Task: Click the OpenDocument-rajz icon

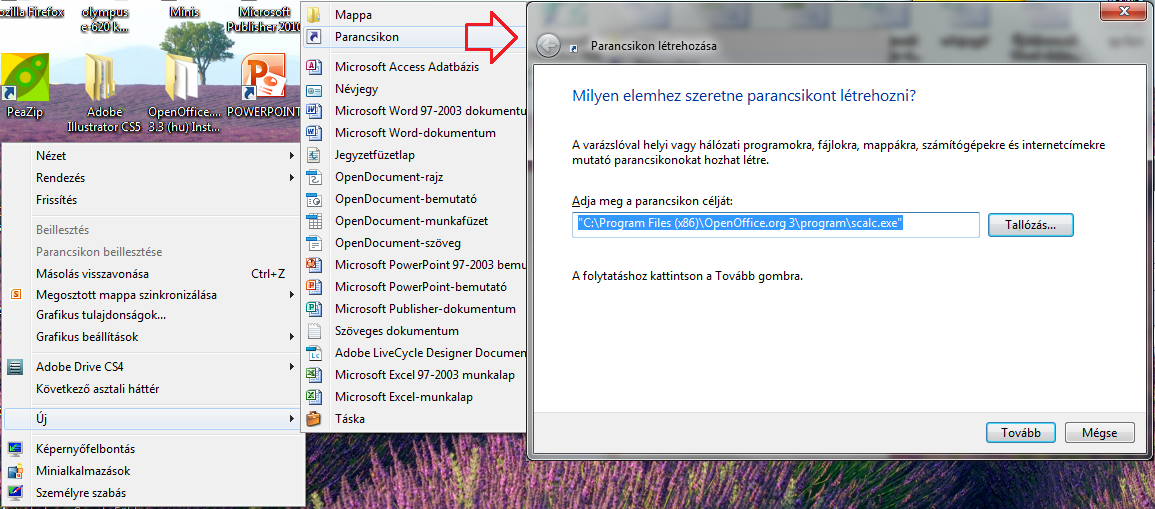Action: 315,177
